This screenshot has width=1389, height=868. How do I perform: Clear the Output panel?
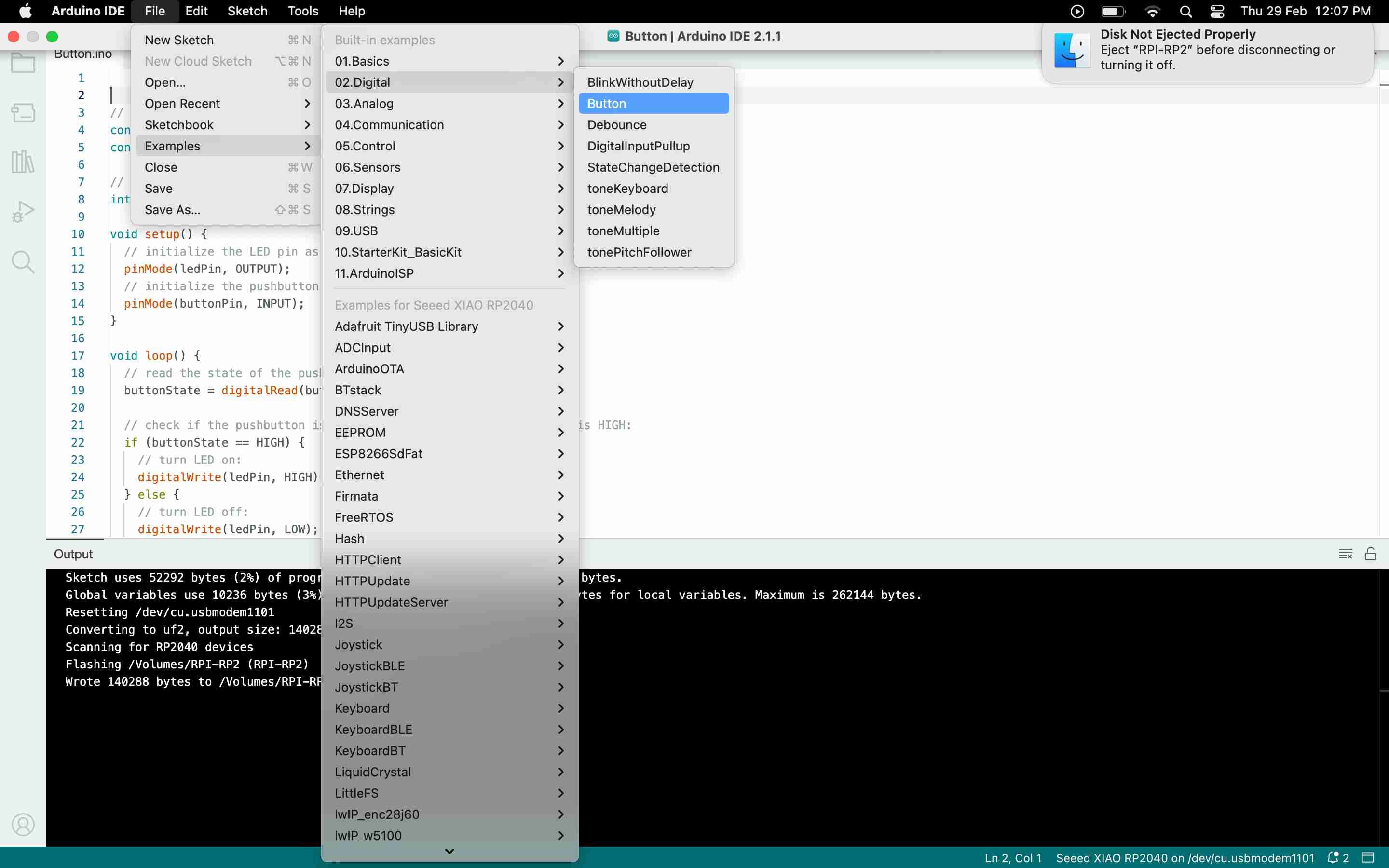(x=1345, y=554)
